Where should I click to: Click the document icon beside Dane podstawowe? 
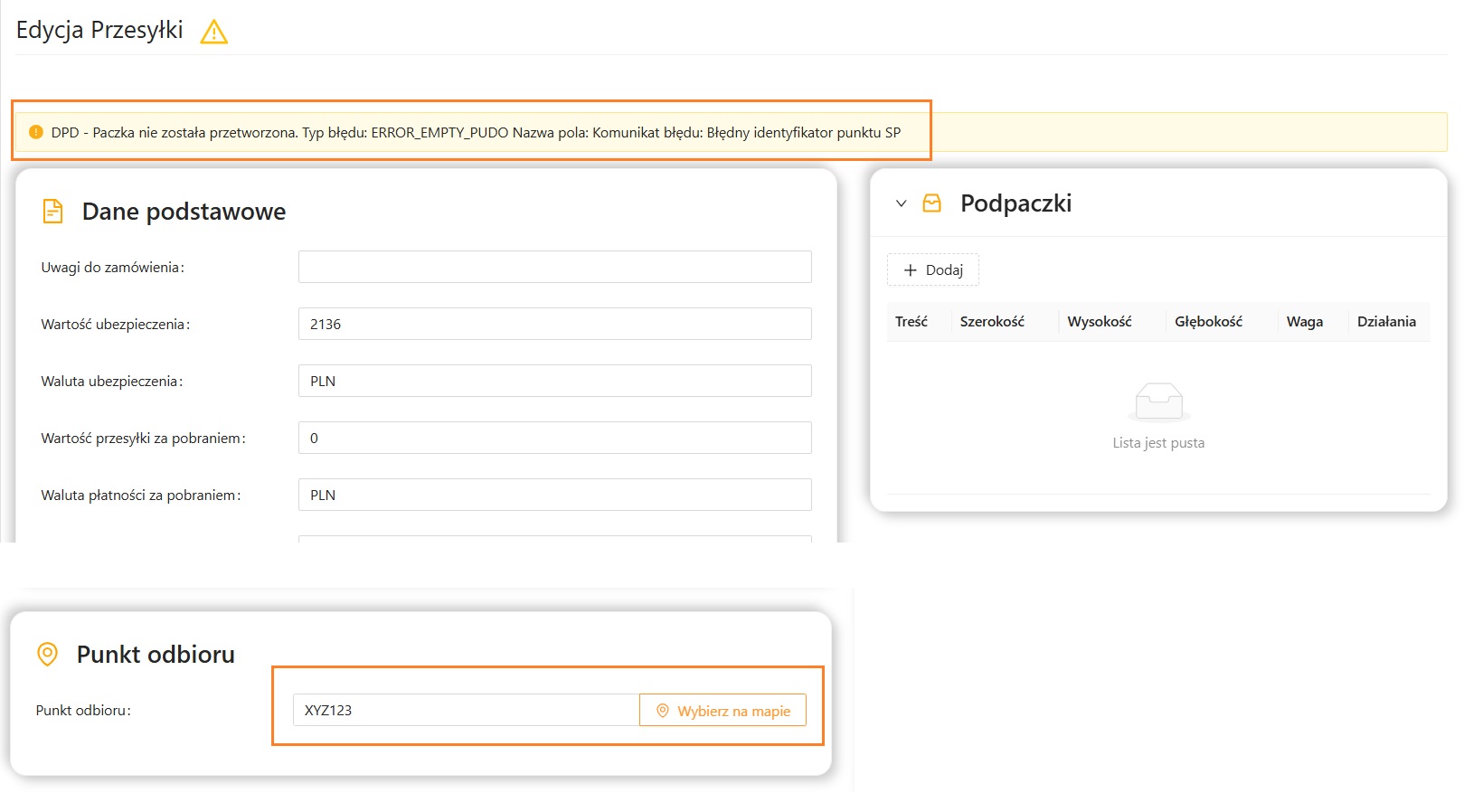[x=53, y=212]
